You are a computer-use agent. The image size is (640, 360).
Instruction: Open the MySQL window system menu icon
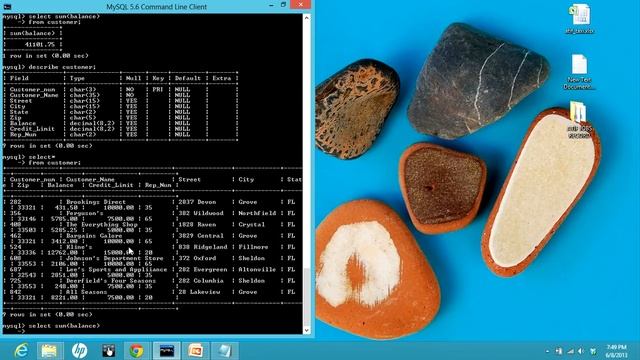(x=7, y=7)
